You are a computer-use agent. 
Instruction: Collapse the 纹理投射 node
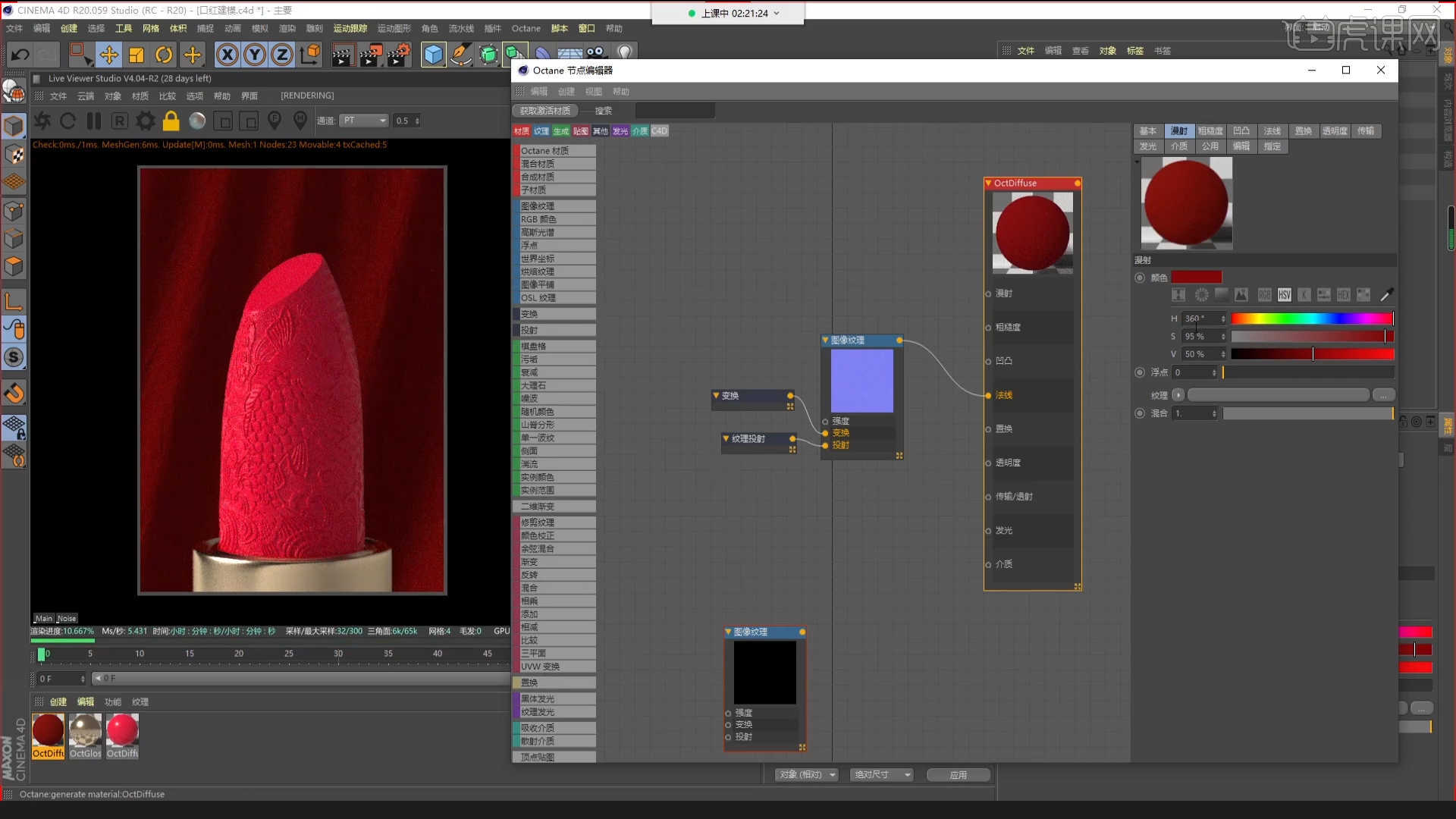click(x=726, y=439)
